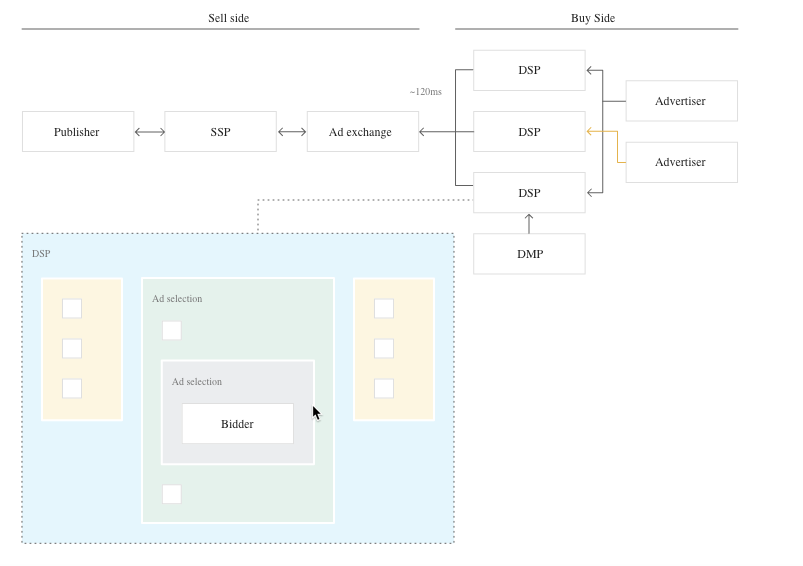Image resolution: width=803 pixels, height=566 pixels.
Task: Select the double arrow between Publisher and SSP
Action: (150, 132)
